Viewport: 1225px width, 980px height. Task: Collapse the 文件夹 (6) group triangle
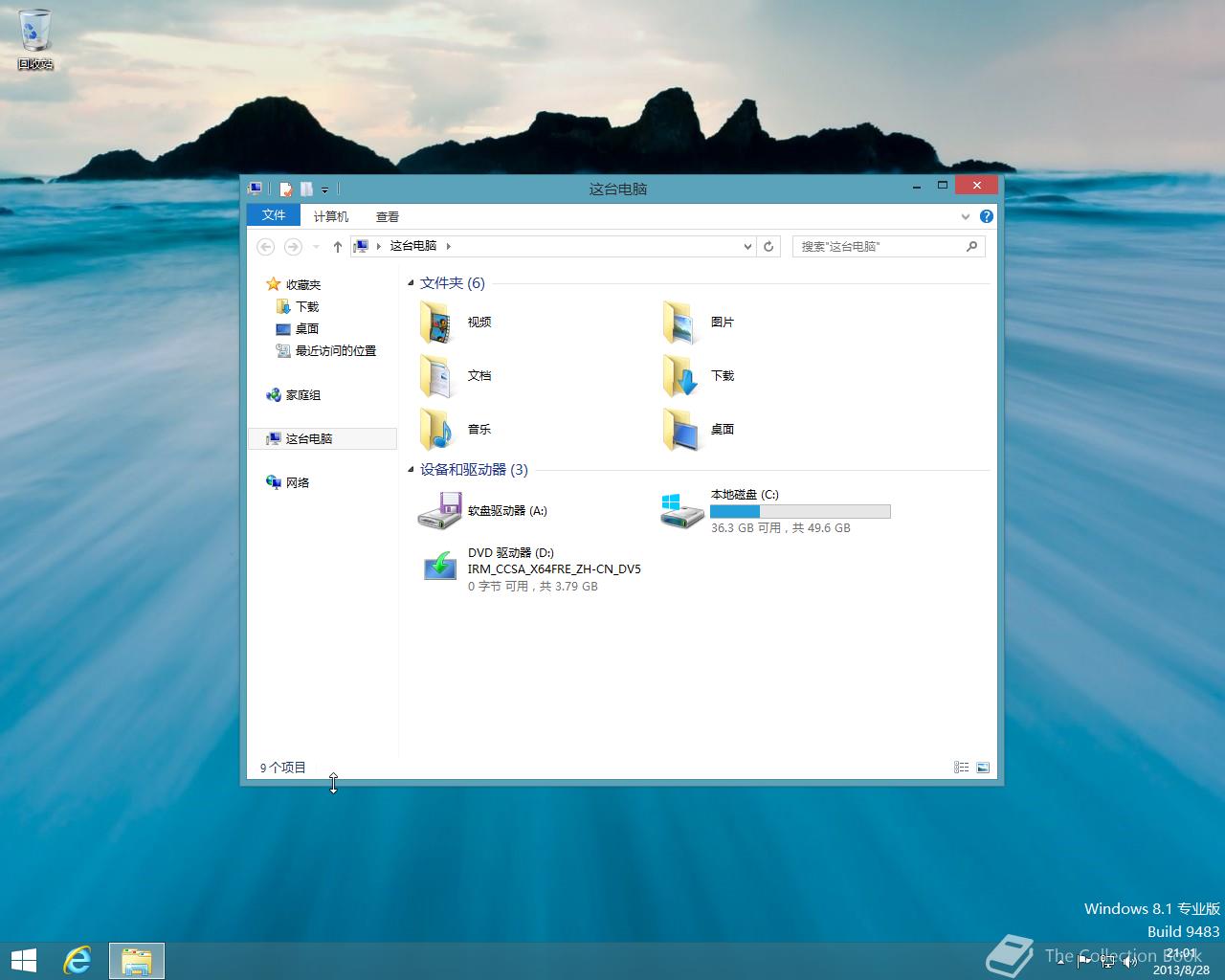tap(411, 283)
